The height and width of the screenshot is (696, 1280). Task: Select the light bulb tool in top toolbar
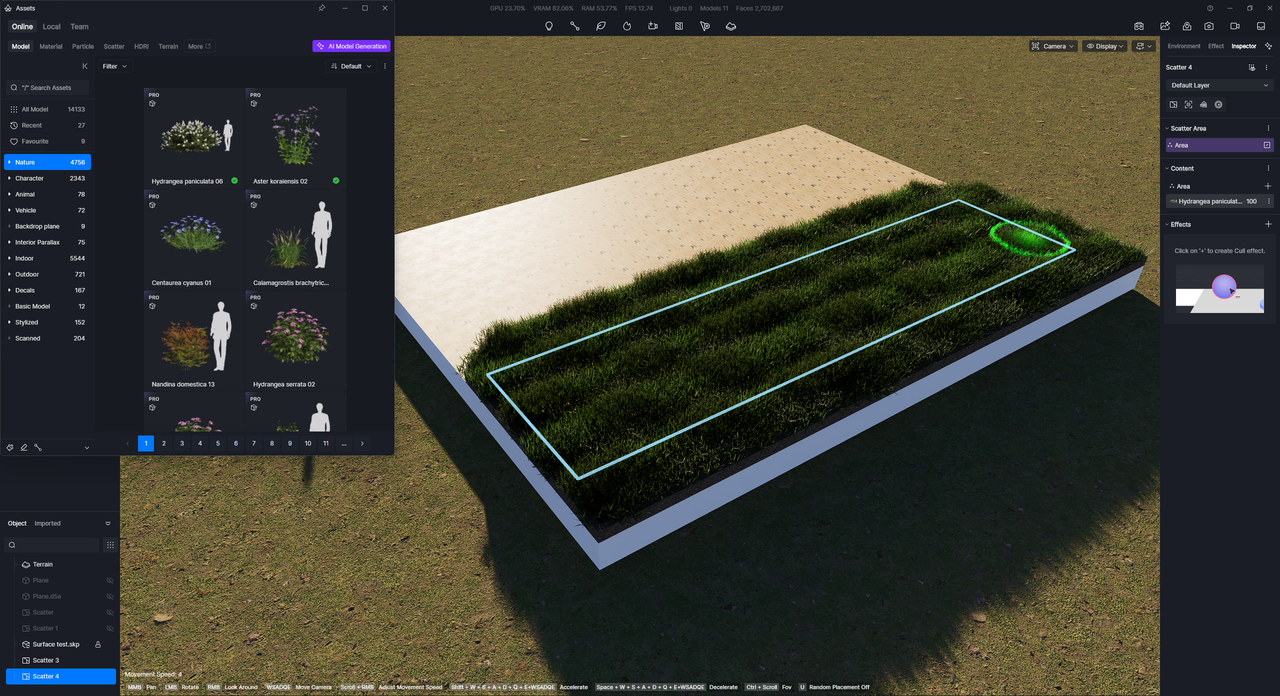549,26
